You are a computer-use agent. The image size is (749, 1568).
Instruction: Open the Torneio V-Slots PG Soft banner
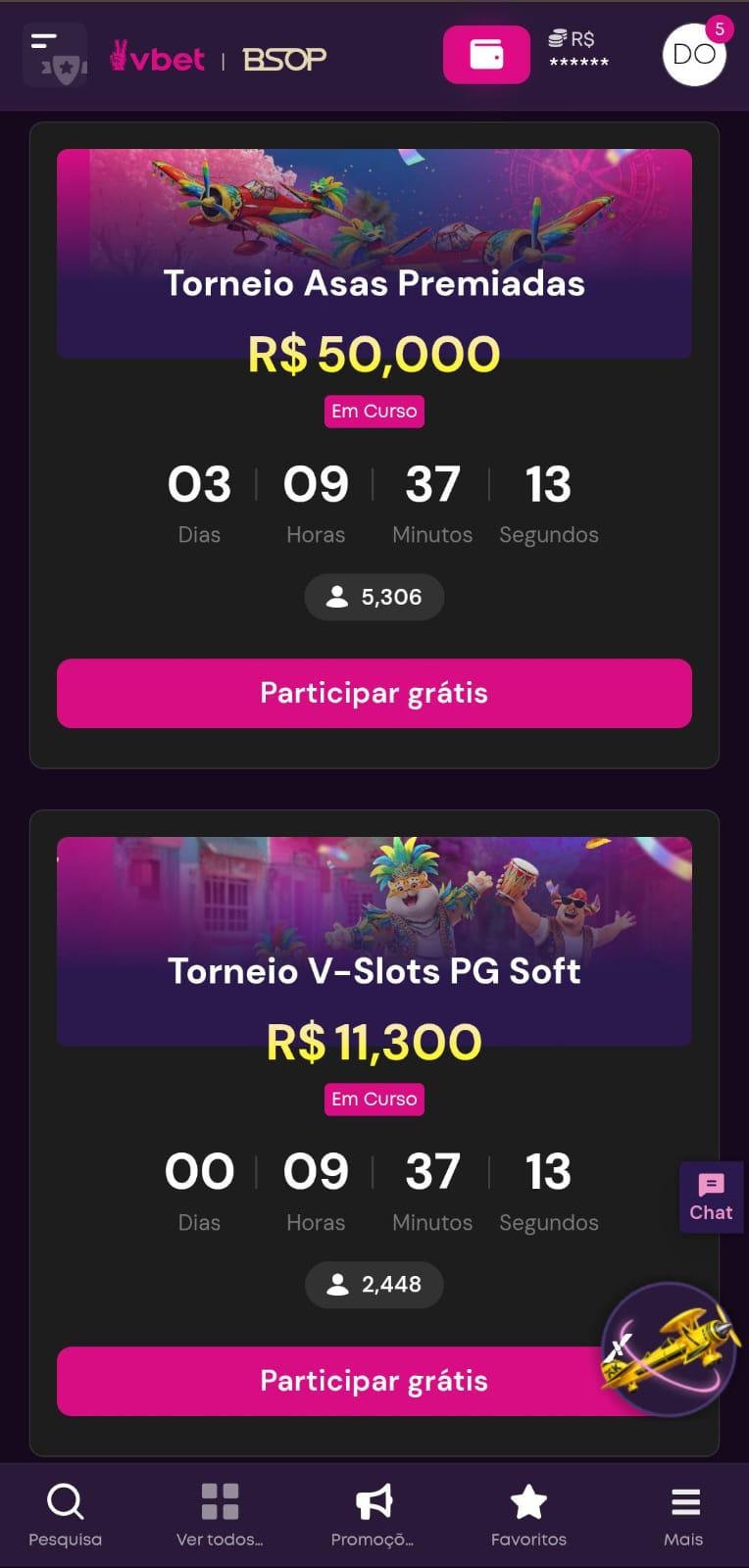click(374, 941)
